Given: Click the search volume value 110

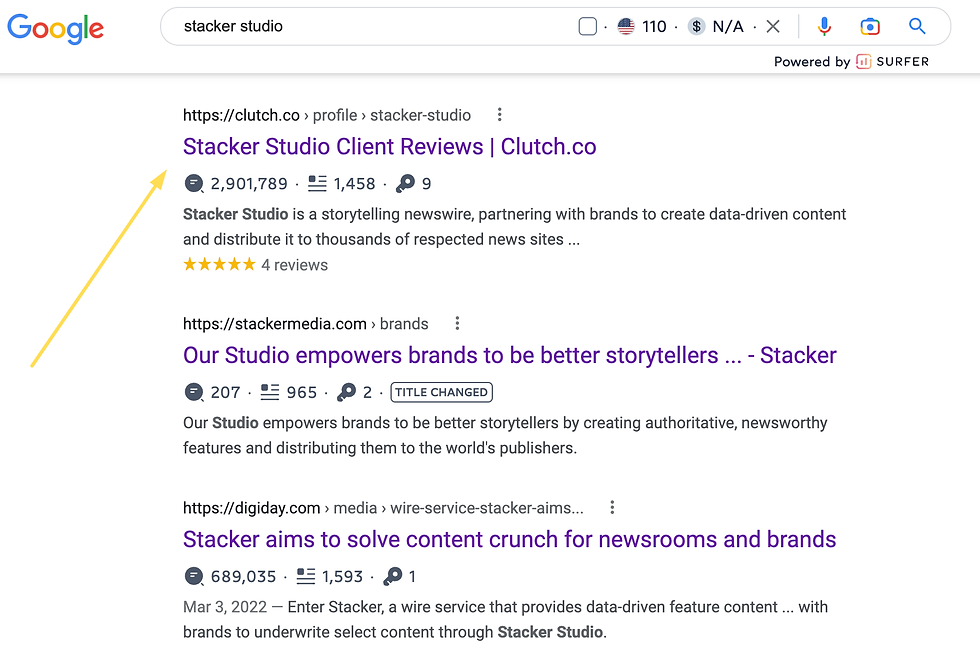Looking at the screenshot, I should click(x=654, y=26).
